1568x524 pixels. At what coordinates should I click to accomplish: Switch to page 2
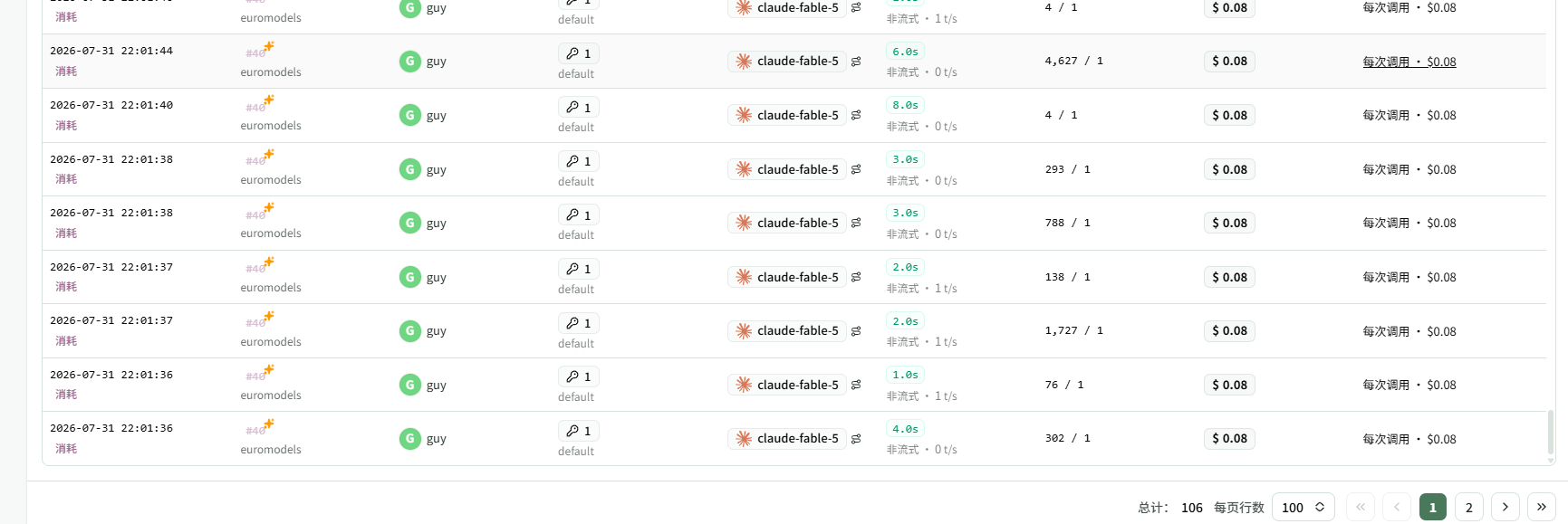click(1469, 507)
